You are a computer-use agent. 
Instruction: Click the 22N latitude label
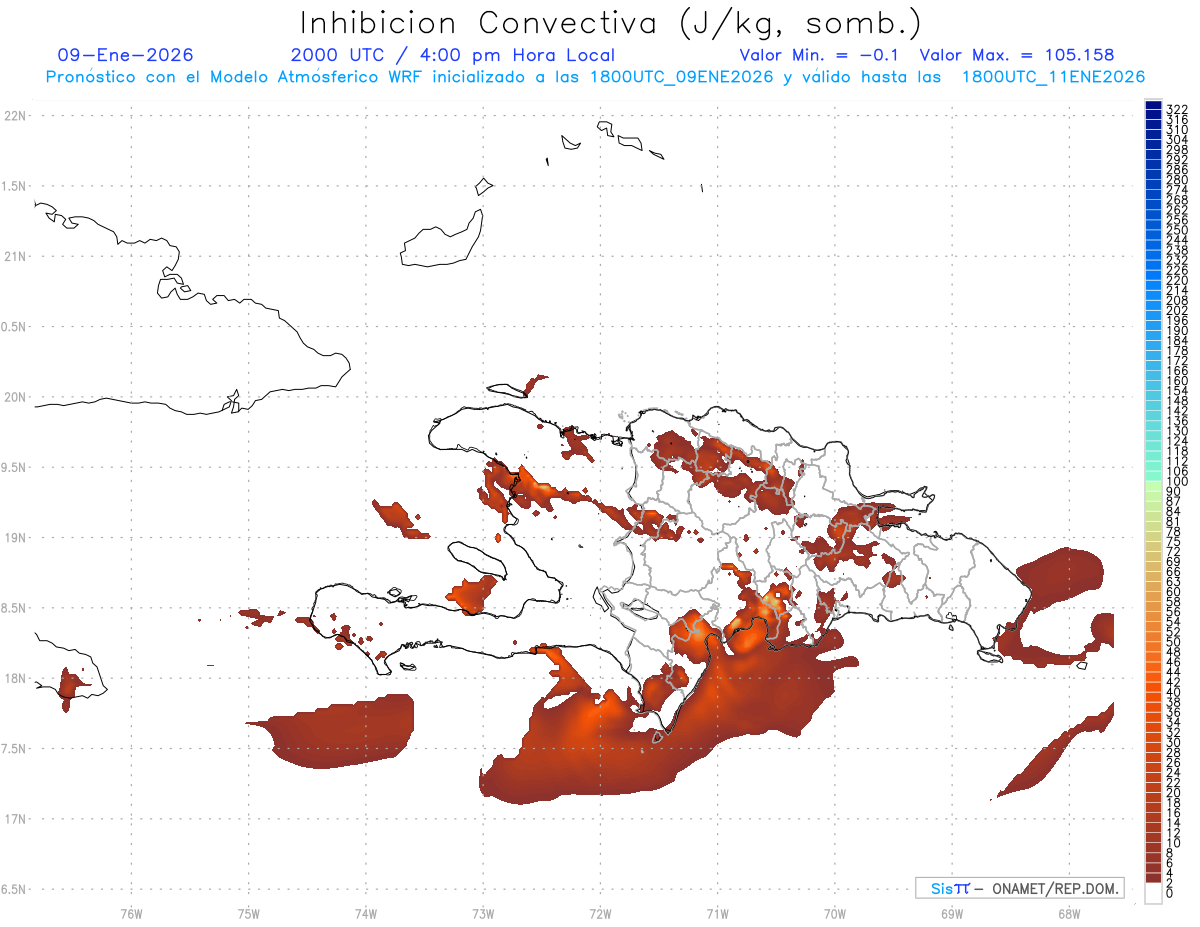(15, 116)
